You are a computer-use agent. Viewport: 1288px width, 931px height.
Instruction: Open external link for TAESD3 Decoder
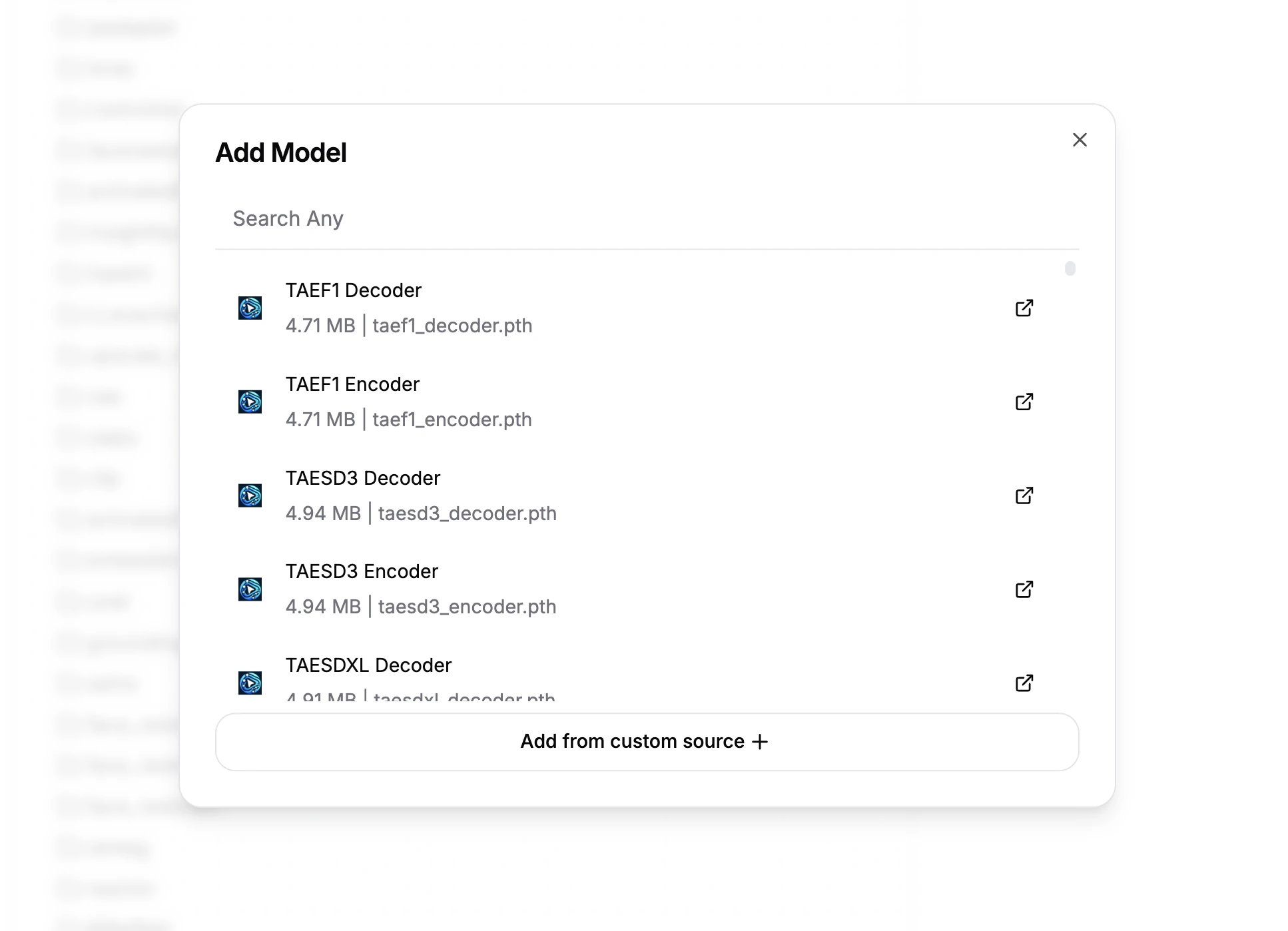click(x=1024, y=495)
